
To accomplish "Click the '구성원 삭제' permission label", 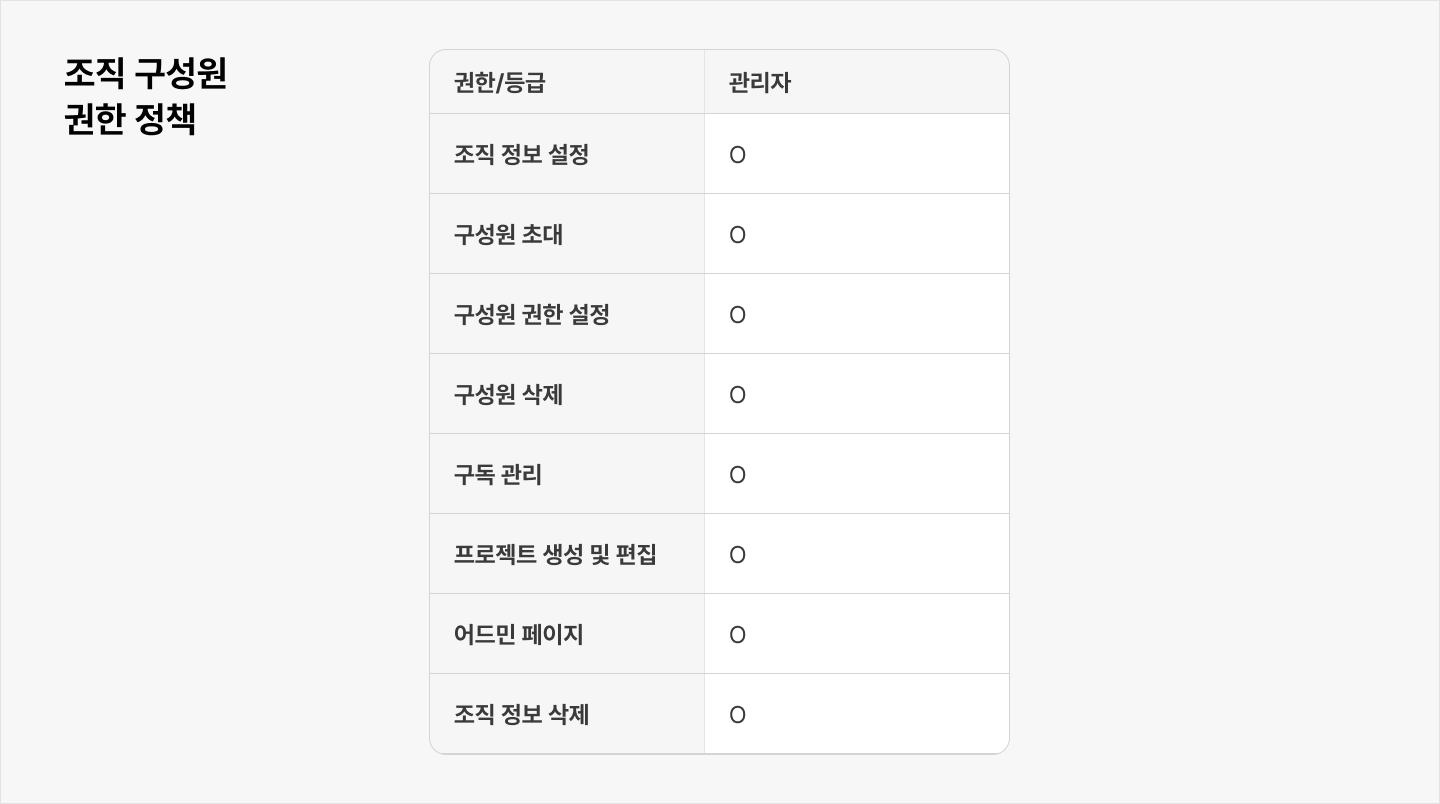I will click(x=508, y=395).
